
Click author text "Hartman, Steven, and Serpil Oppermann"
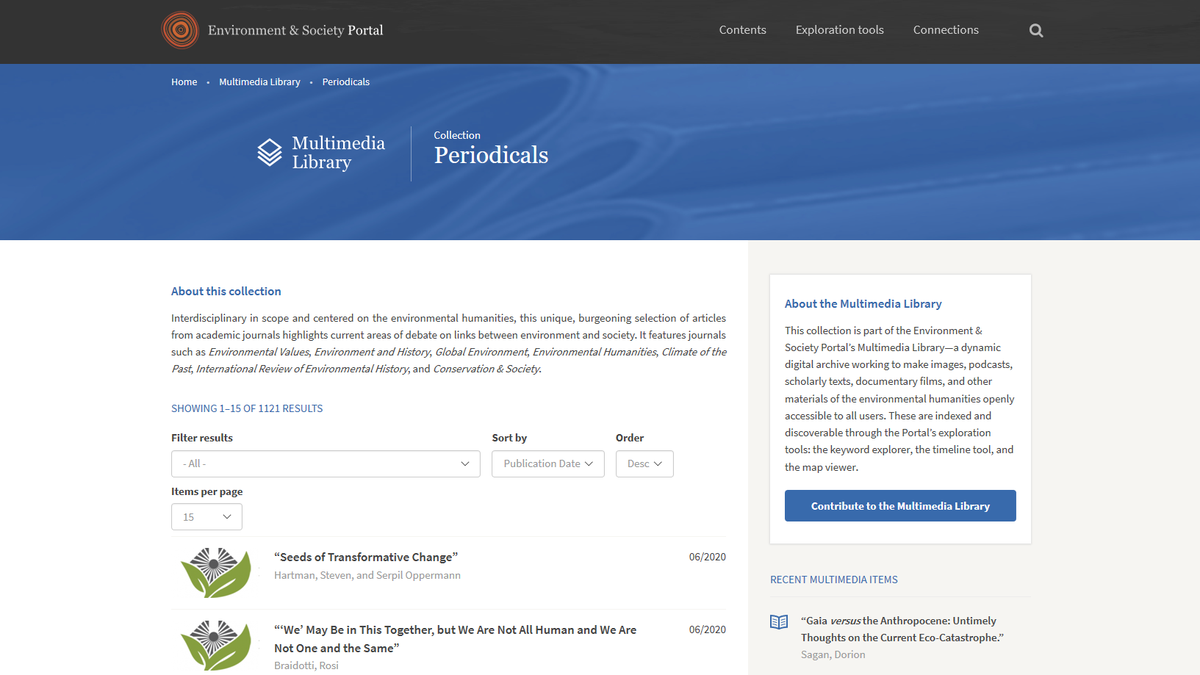coord(367,575)
